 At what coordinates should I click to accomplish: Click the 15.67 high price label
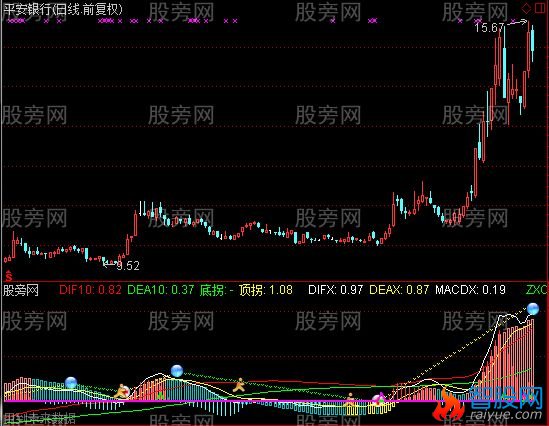pos(489,27)
